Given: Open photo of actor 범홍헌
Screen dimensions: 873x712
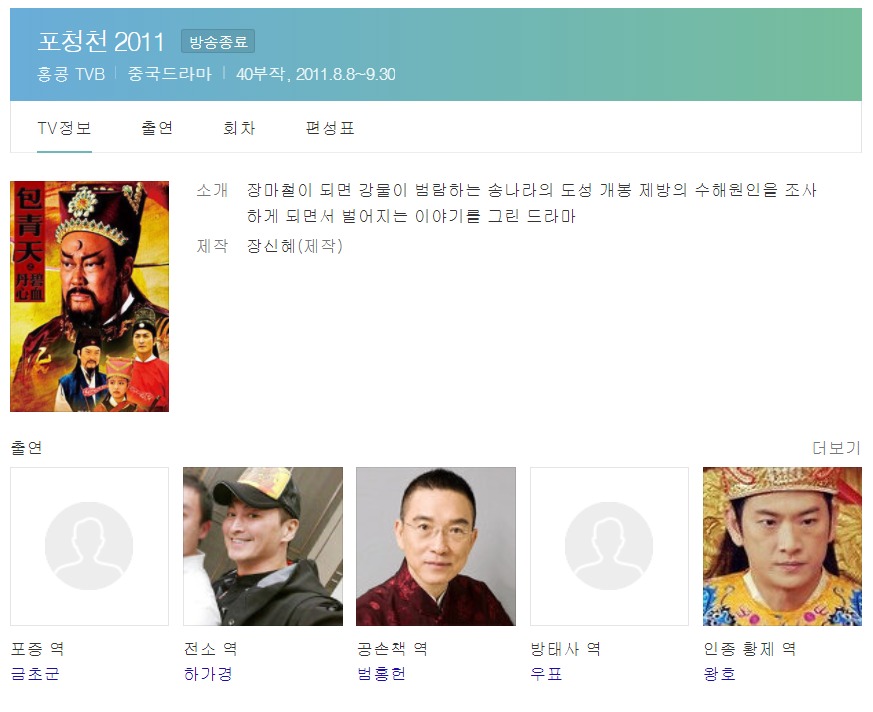Looking at the screenshot, I should 436,546.
